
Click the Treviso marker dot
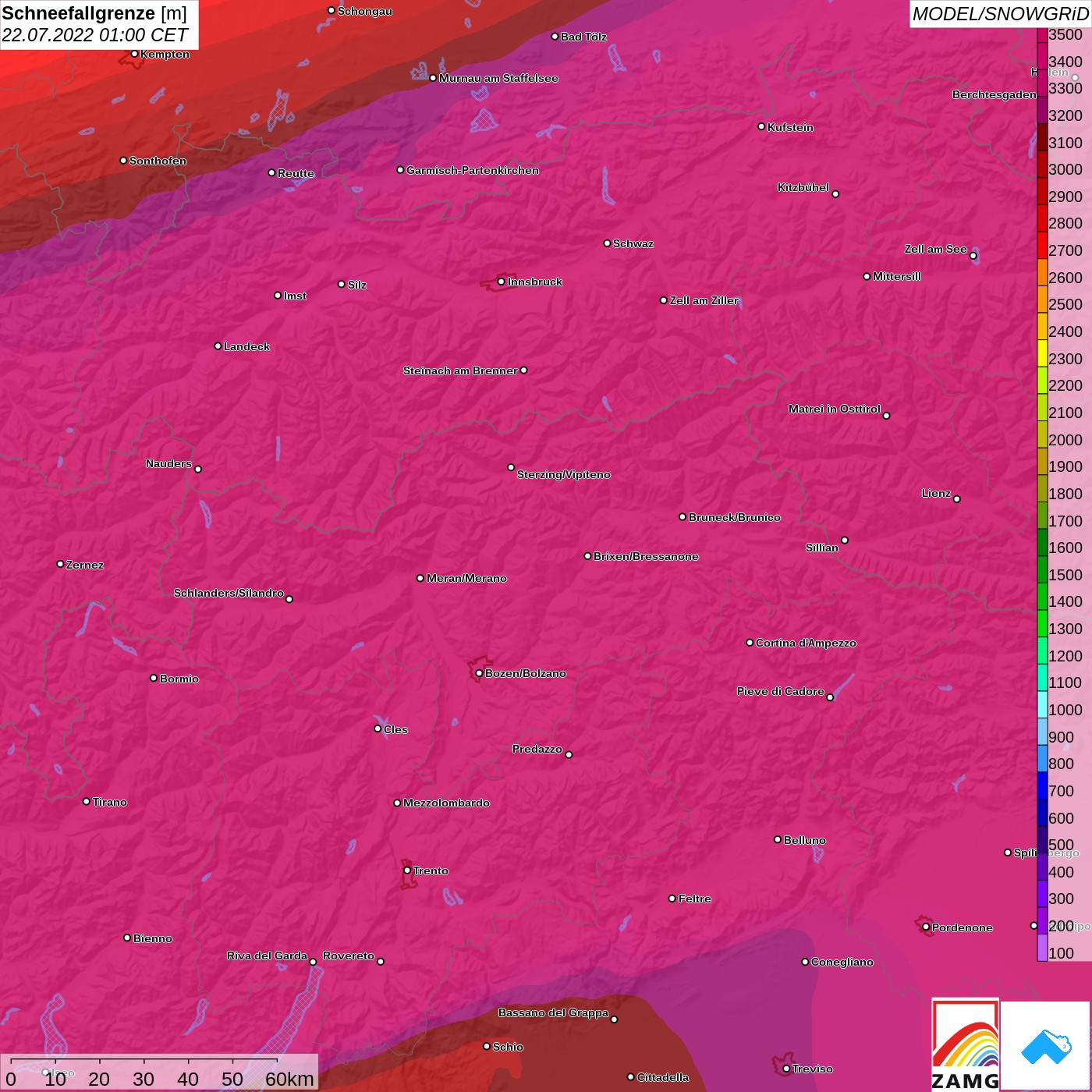[786, 1069]
